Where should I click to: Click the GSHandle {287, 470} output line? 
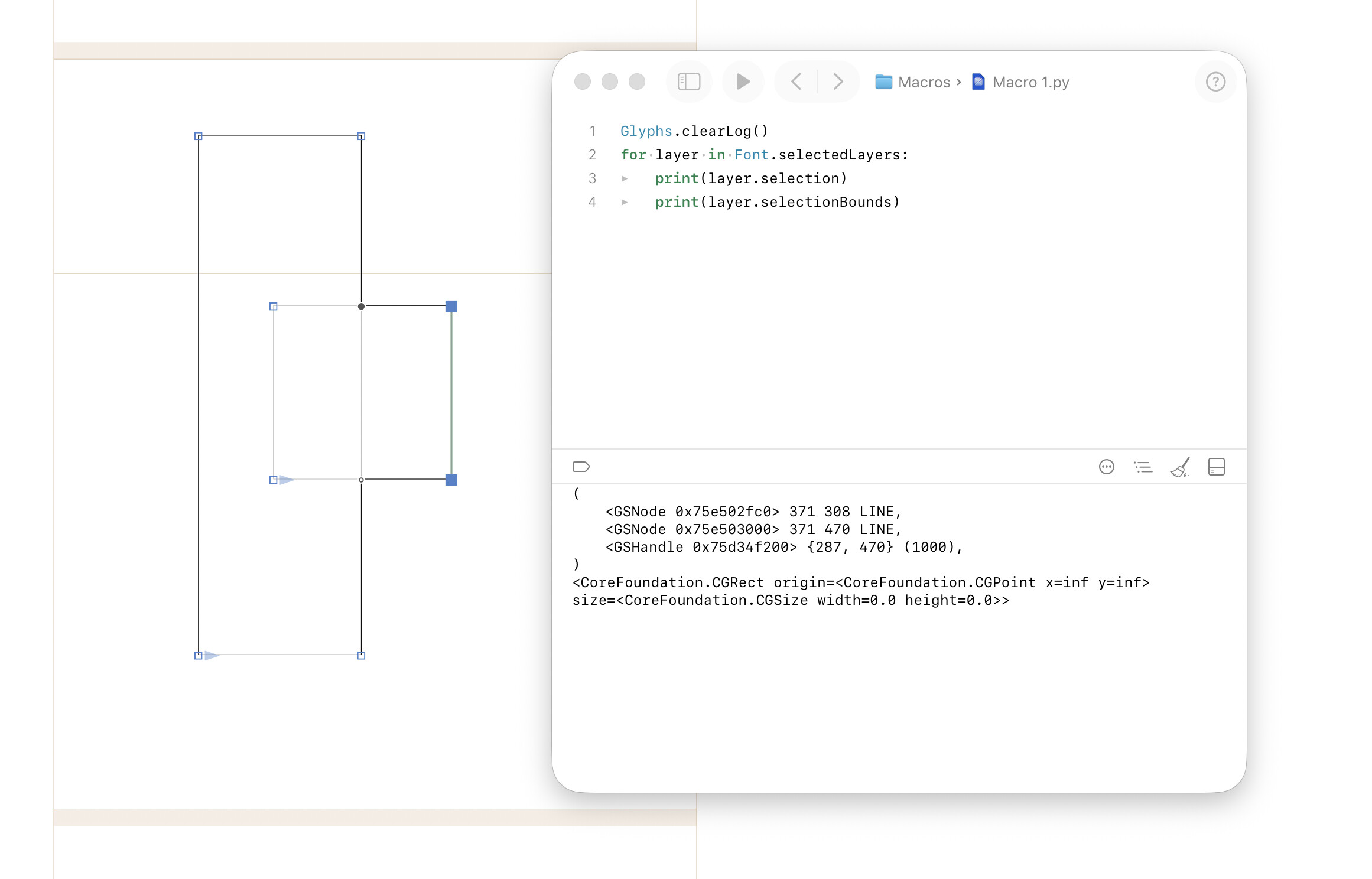784,547
